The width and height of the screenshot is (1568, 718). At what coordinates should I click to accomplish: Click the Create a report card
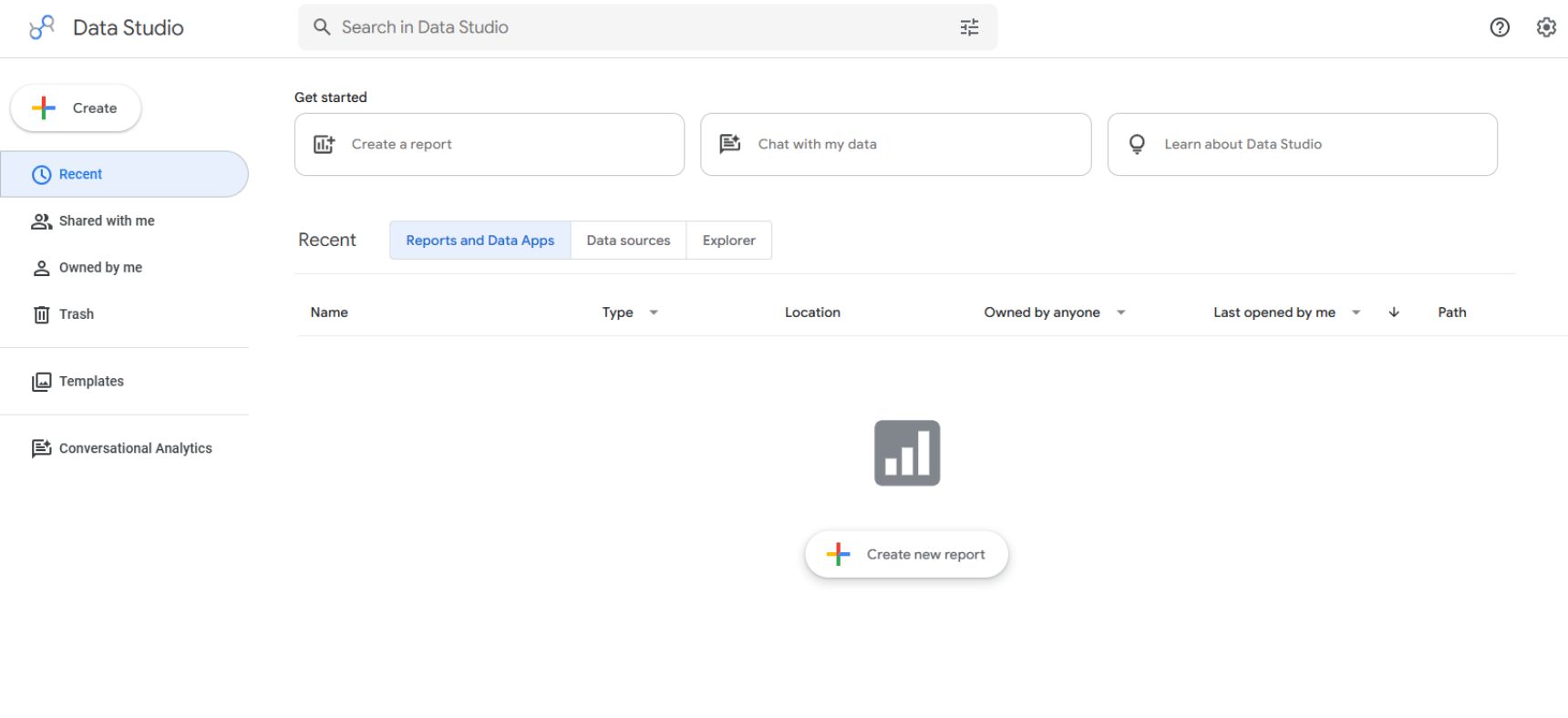pyautogui.click(x=490, y=144)
